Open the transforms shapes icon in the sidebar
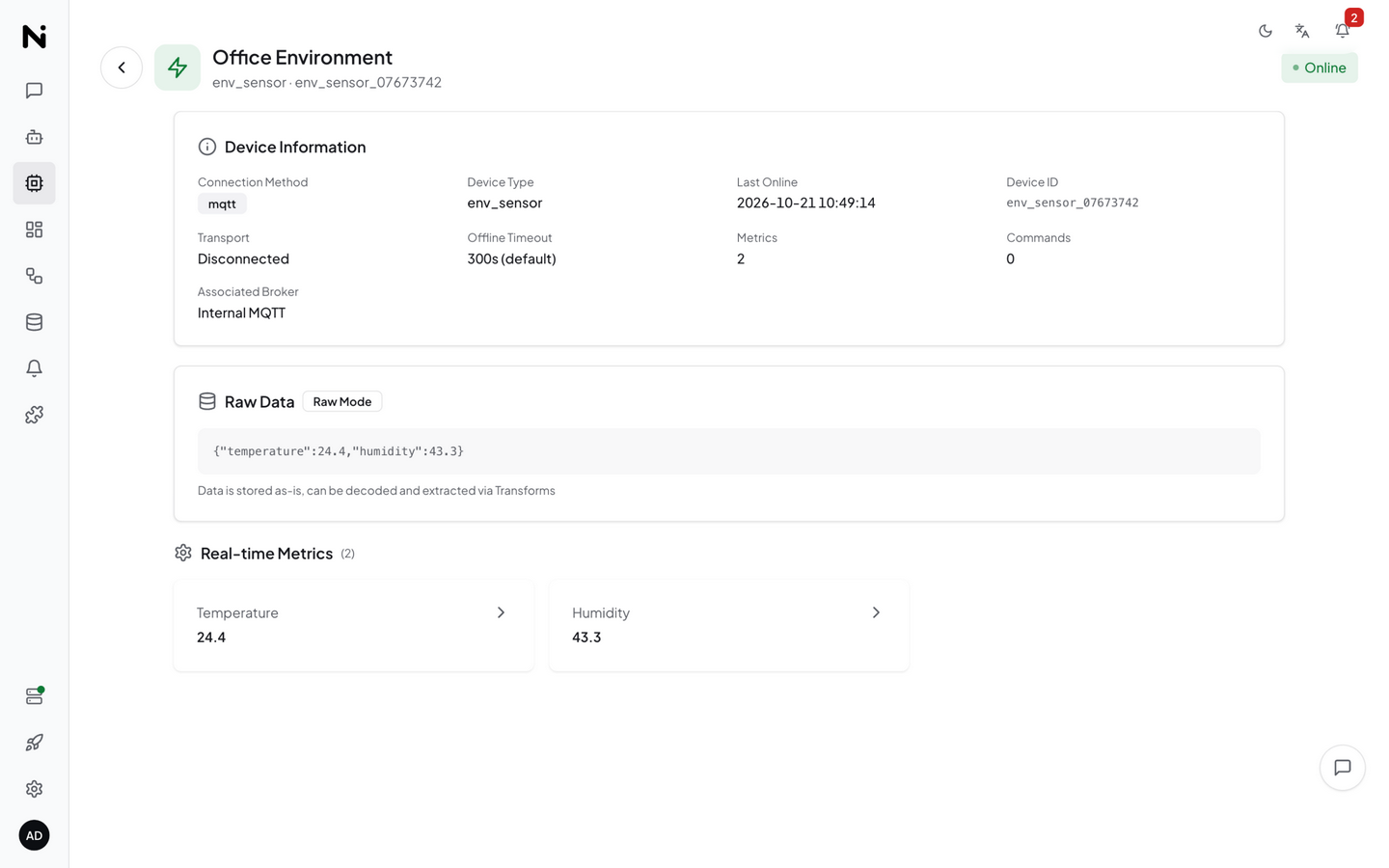Image resolution: width=1389 pixels, height=868 pixels. click(x=34, y=276)
